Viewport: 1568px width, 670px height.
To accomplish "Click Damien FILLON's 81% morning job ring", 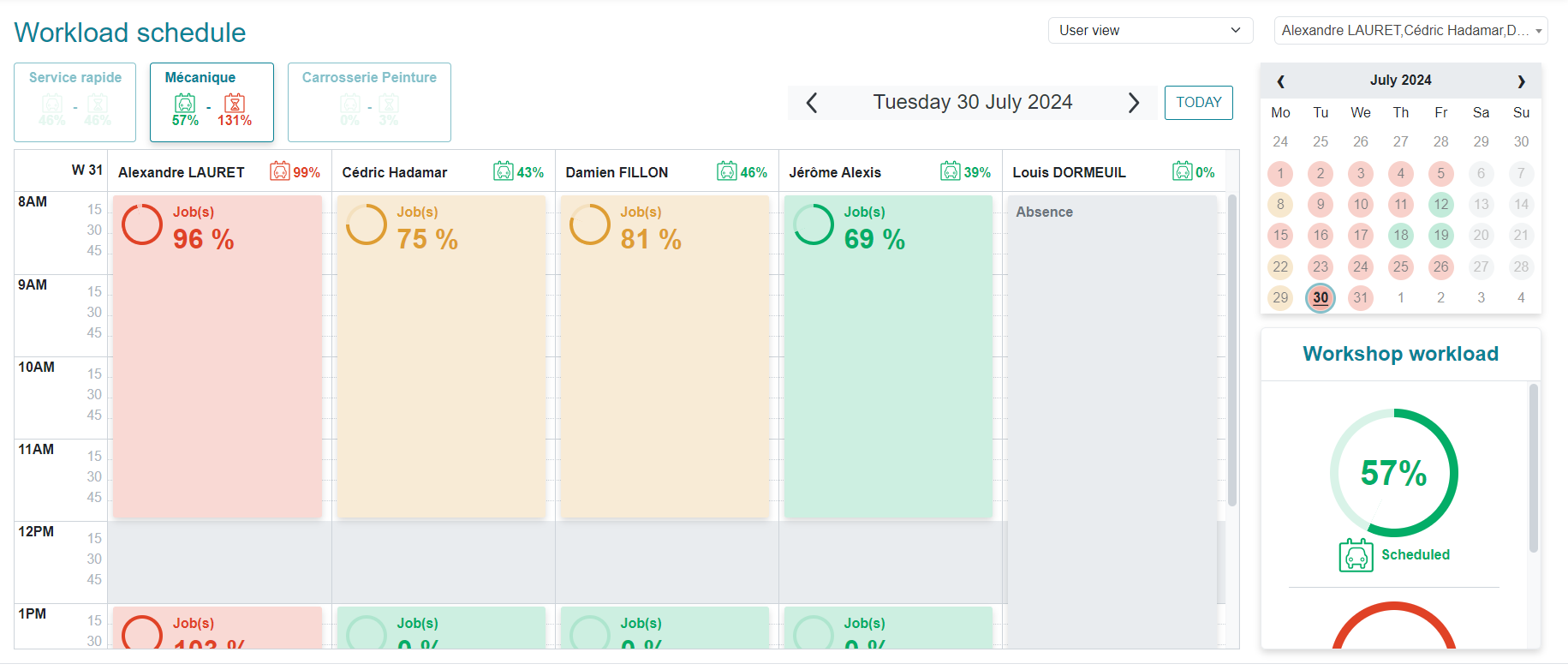I will pos(590,224).
